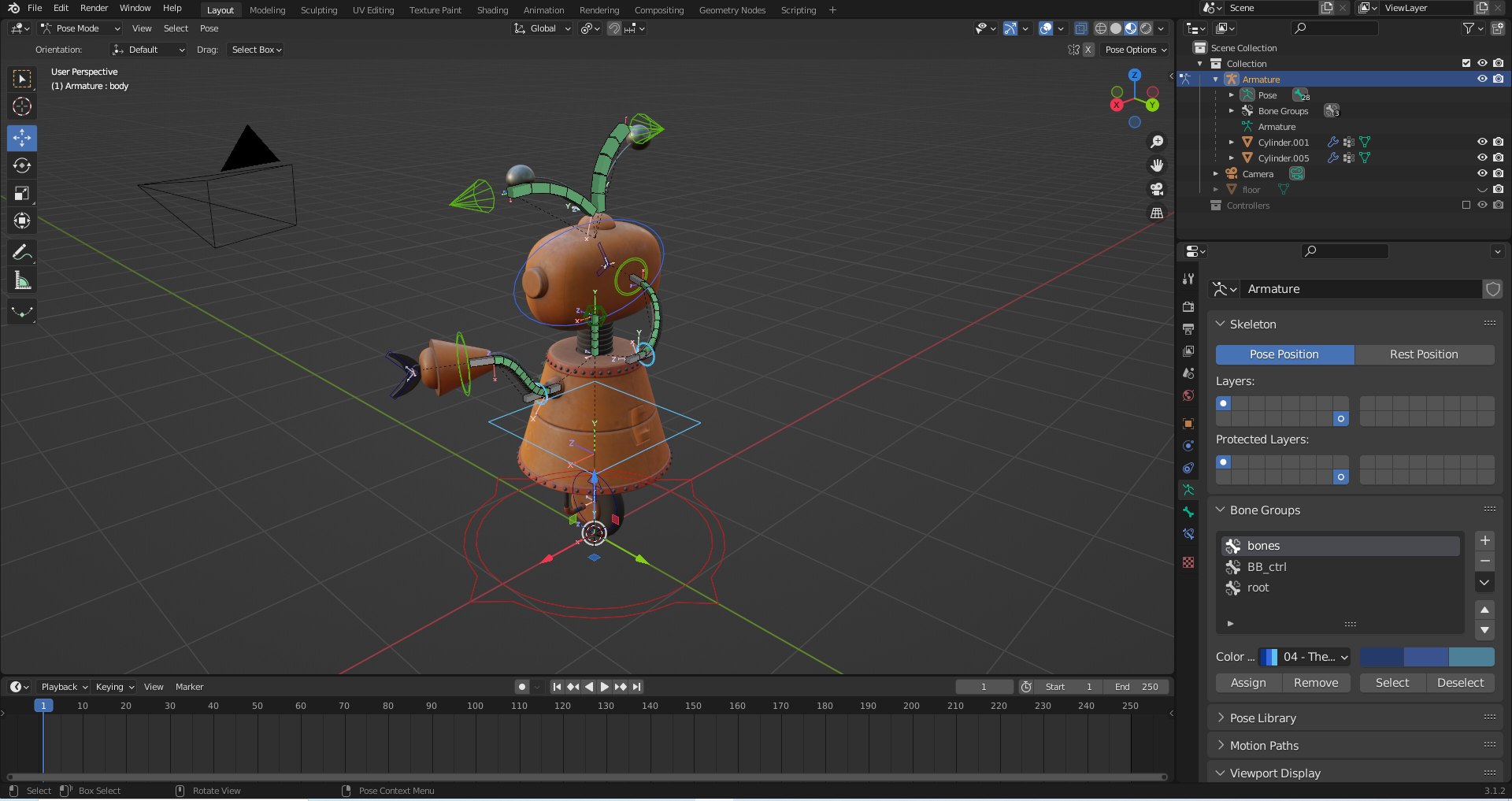
Task: Remove bone group with minus button
Action: pyautogui.click(x=1484, y=561)
